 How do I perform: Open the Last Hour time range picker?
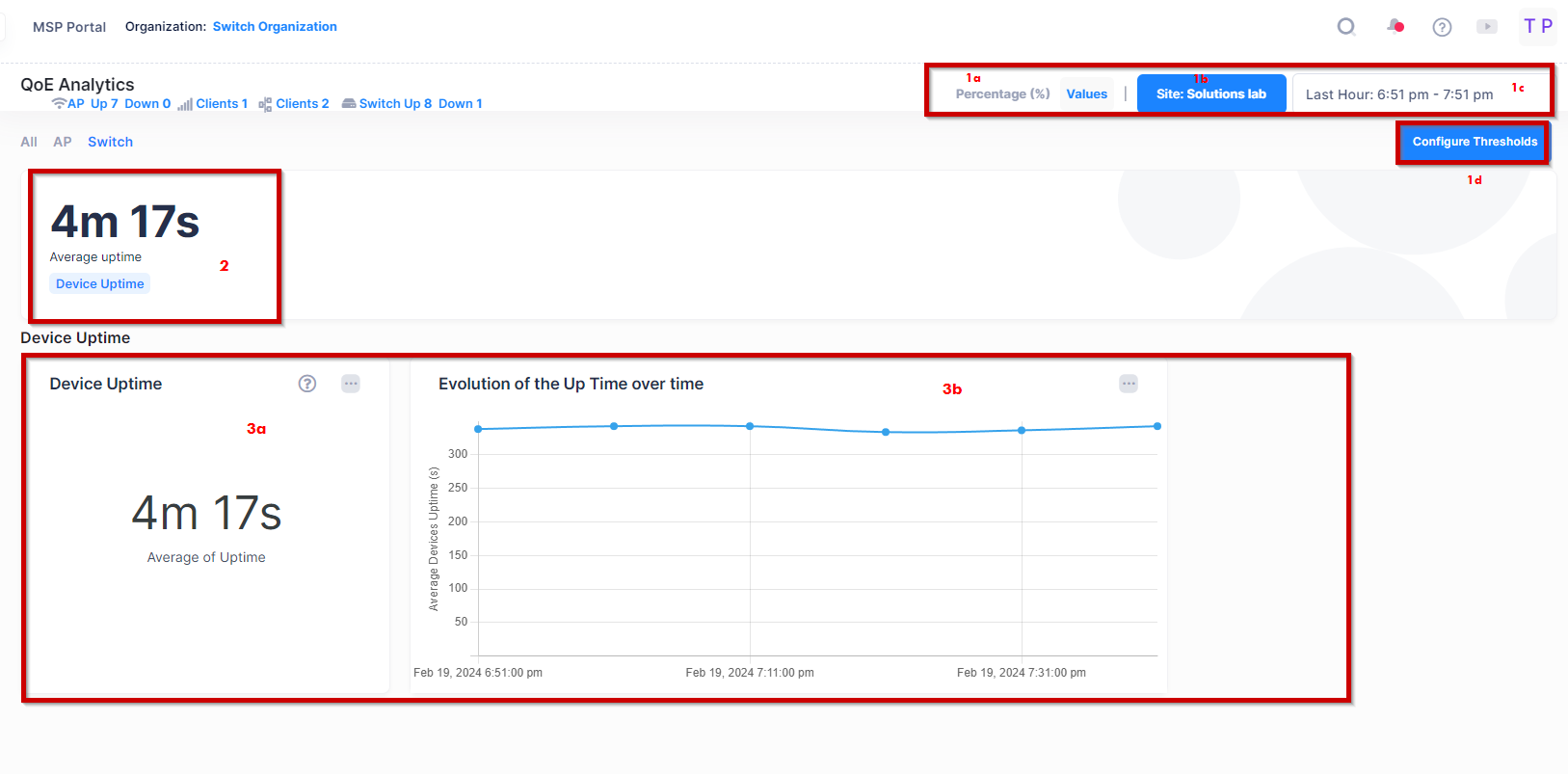click(x=1398, y=94)
